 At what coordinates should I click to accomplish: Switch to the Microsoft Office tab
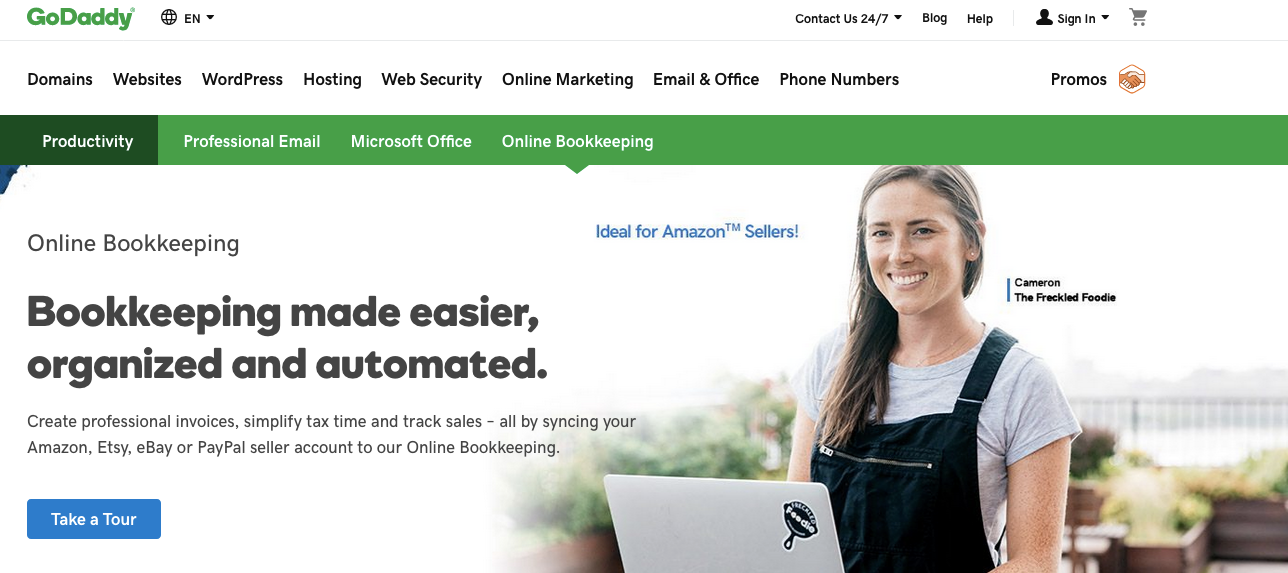(x=411, y=141)
